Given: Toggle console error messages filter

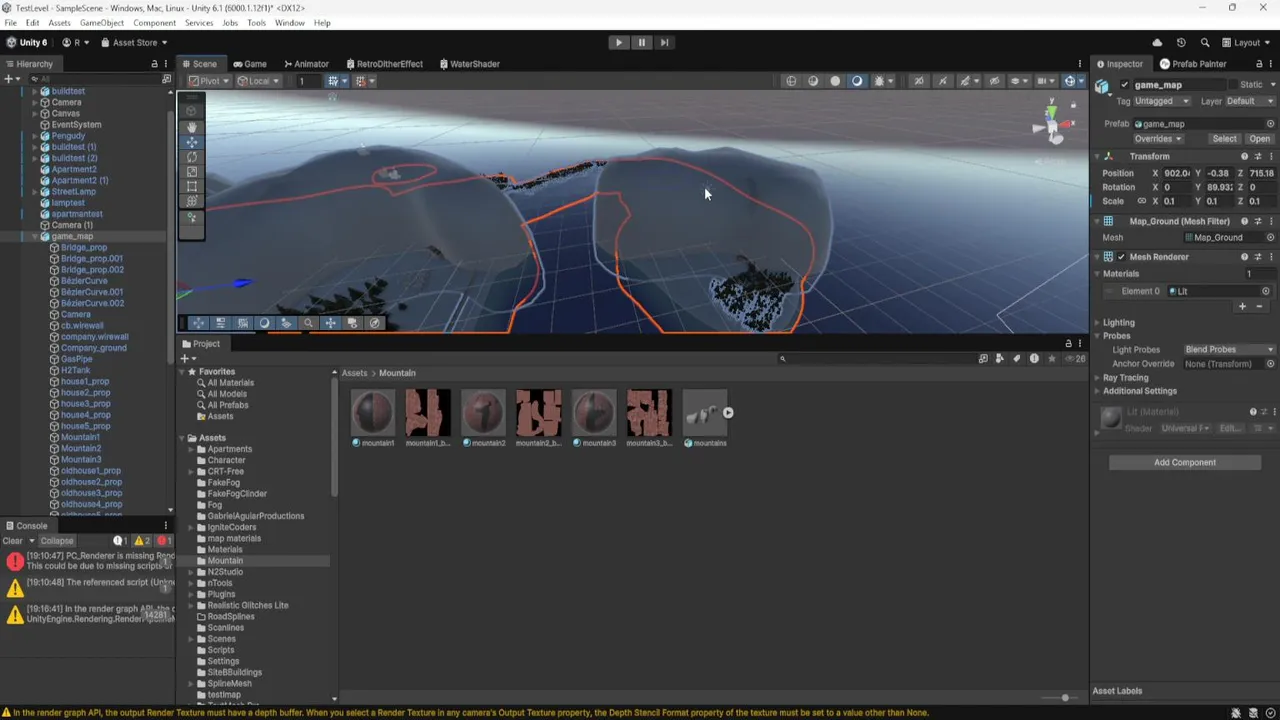Looking at the screenshot, I should click(x=163, y=541).
